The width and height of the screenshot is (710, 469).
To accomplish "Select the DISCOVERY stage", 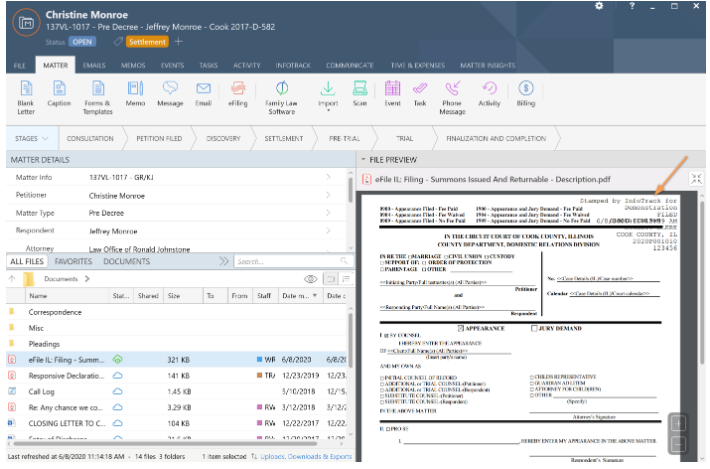I will (223, 139).
